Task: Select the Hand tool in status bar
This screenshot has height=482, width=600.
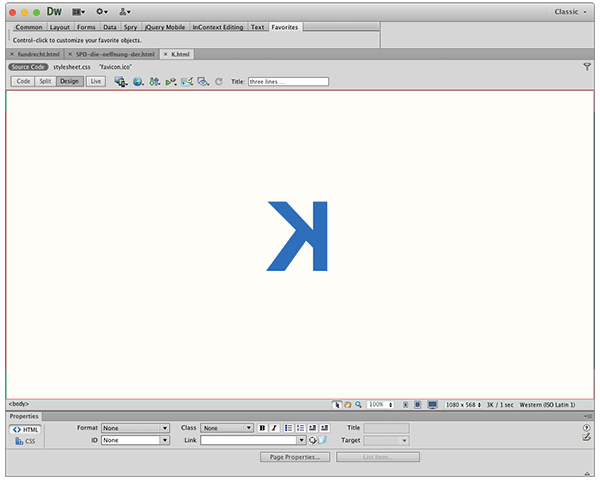Action: point(348,405)
